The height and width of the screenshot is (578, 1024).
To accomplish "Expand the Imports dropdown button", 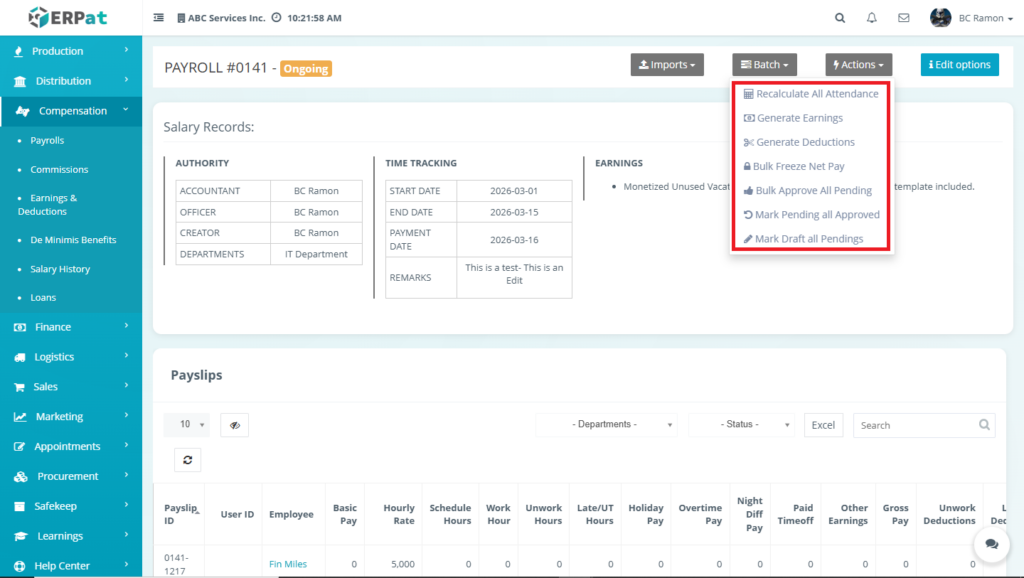I will click(x=667, y=65).
